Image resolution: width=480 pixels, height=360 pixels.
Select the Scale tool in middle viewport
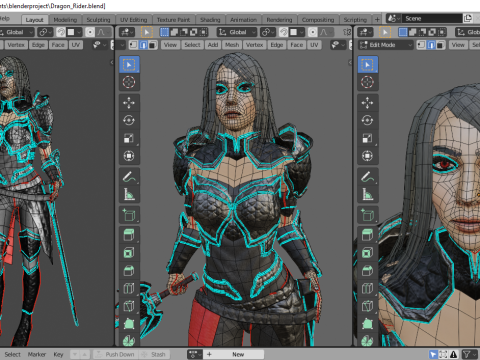[129, 138]
